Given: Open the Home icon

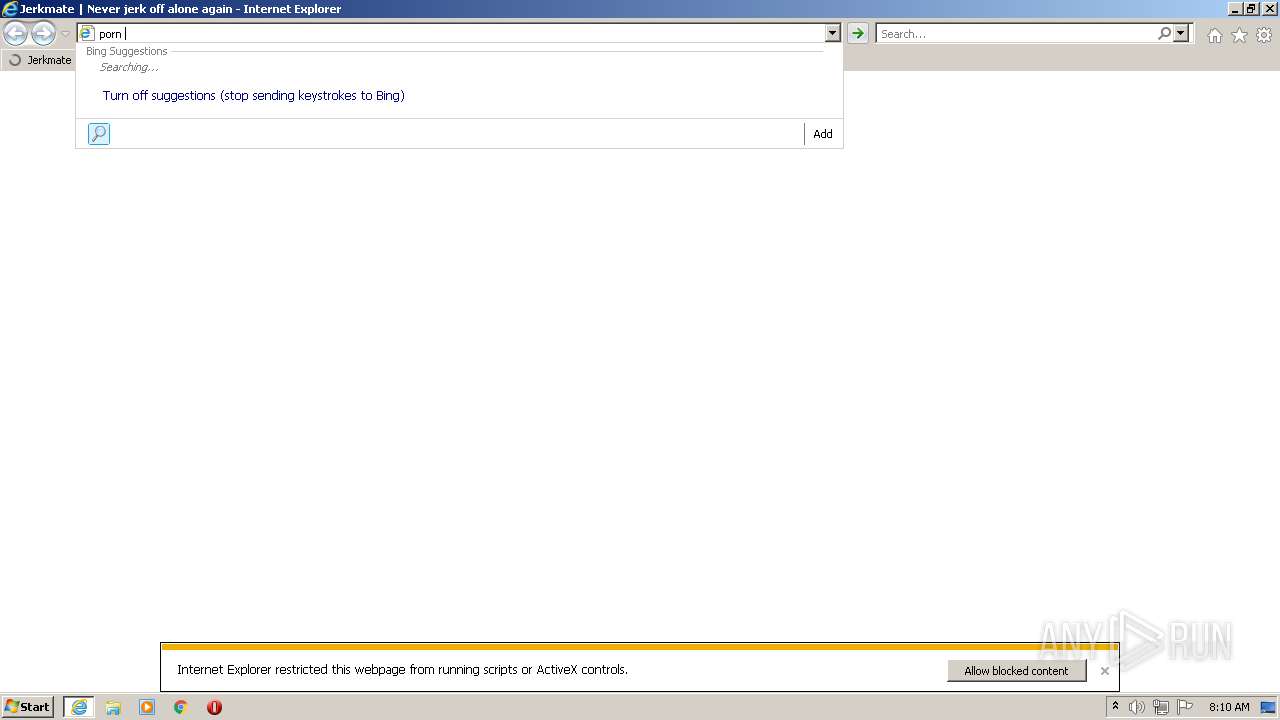Looking at the screenshot, I should (1214, 35).
